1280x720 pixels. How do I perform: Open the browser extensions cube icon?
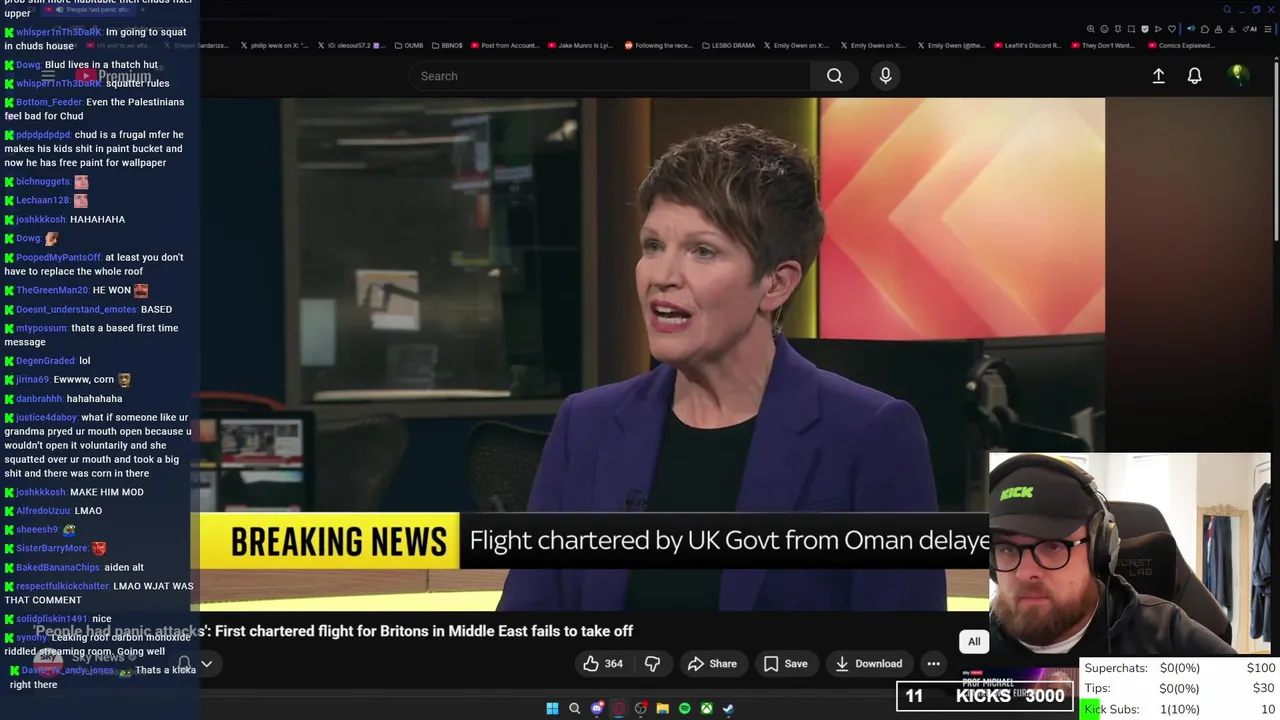point(1205,29)
